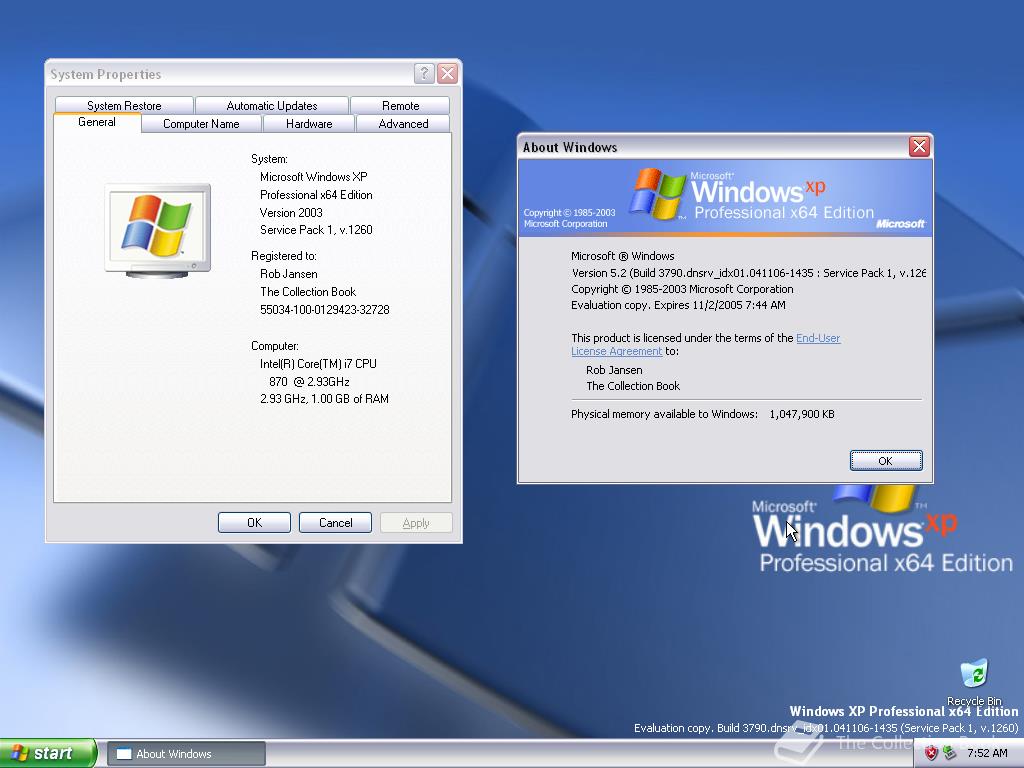The image size is (1024, 768).
Task: Click 'Professional x64 Edition' in System Properties
Action: 316,195
